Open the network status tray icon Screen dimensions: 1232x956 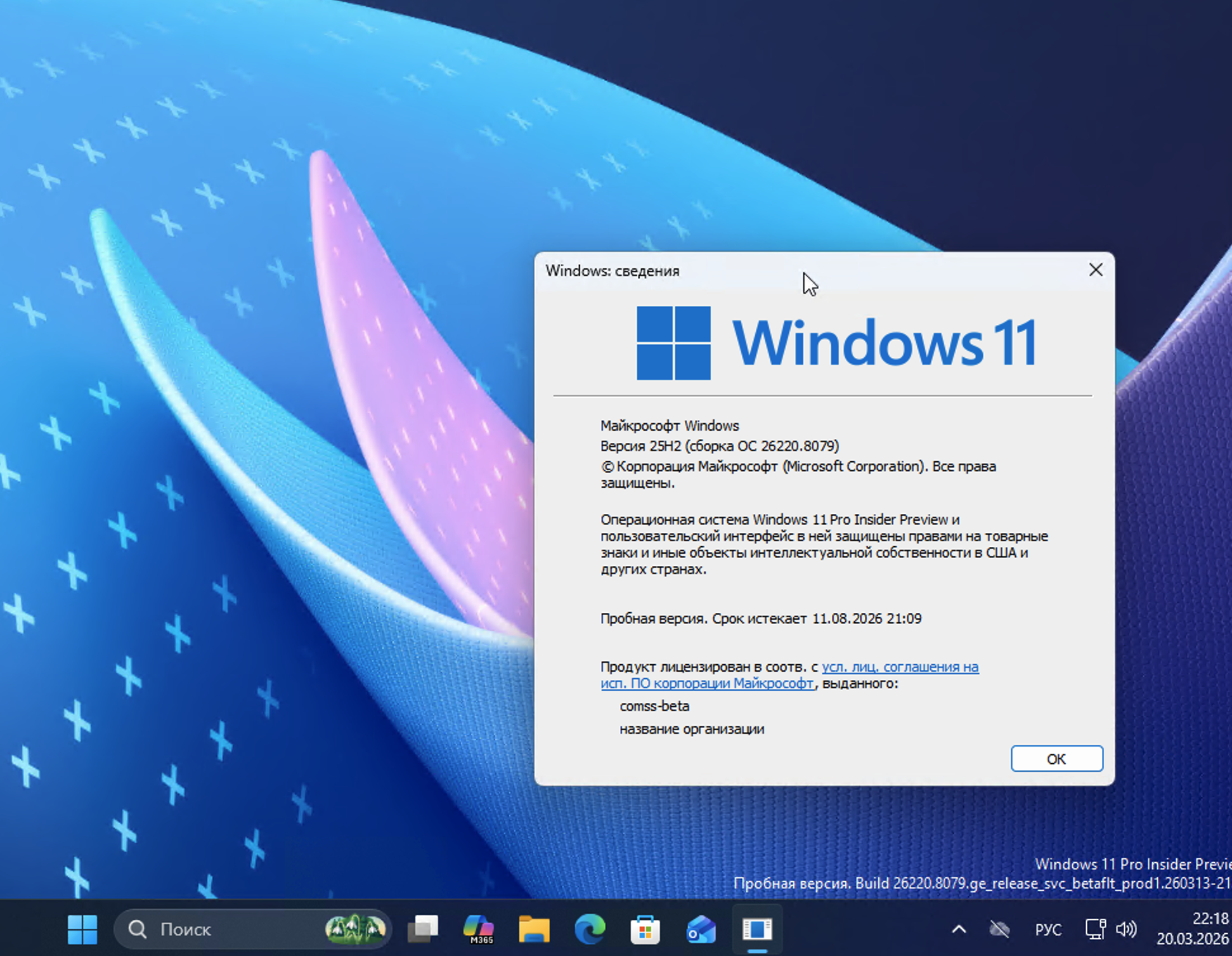1095,929
